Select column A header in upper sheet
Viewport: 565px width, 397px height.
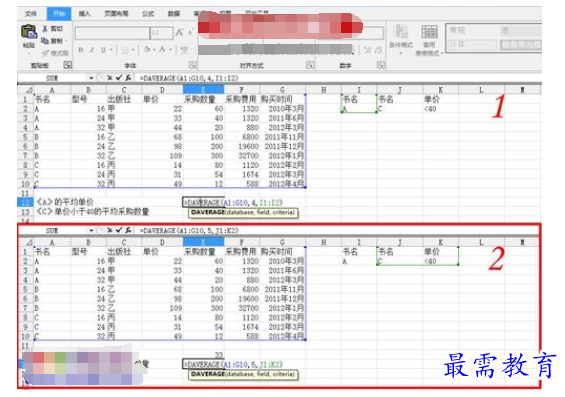[52, 90]
